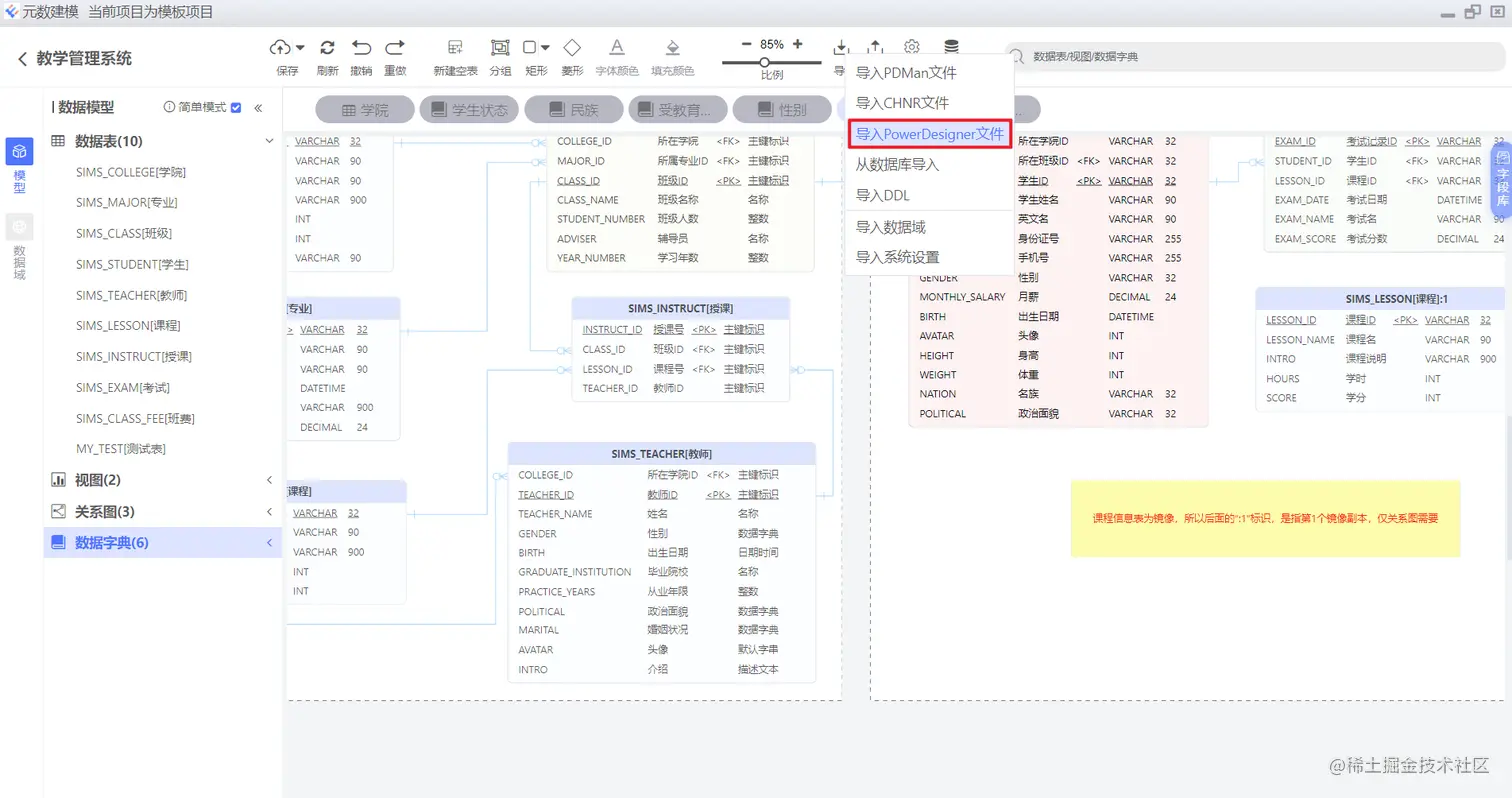Expand the 数据字典(6) section

pyautogui.click(x=269, y=543)
